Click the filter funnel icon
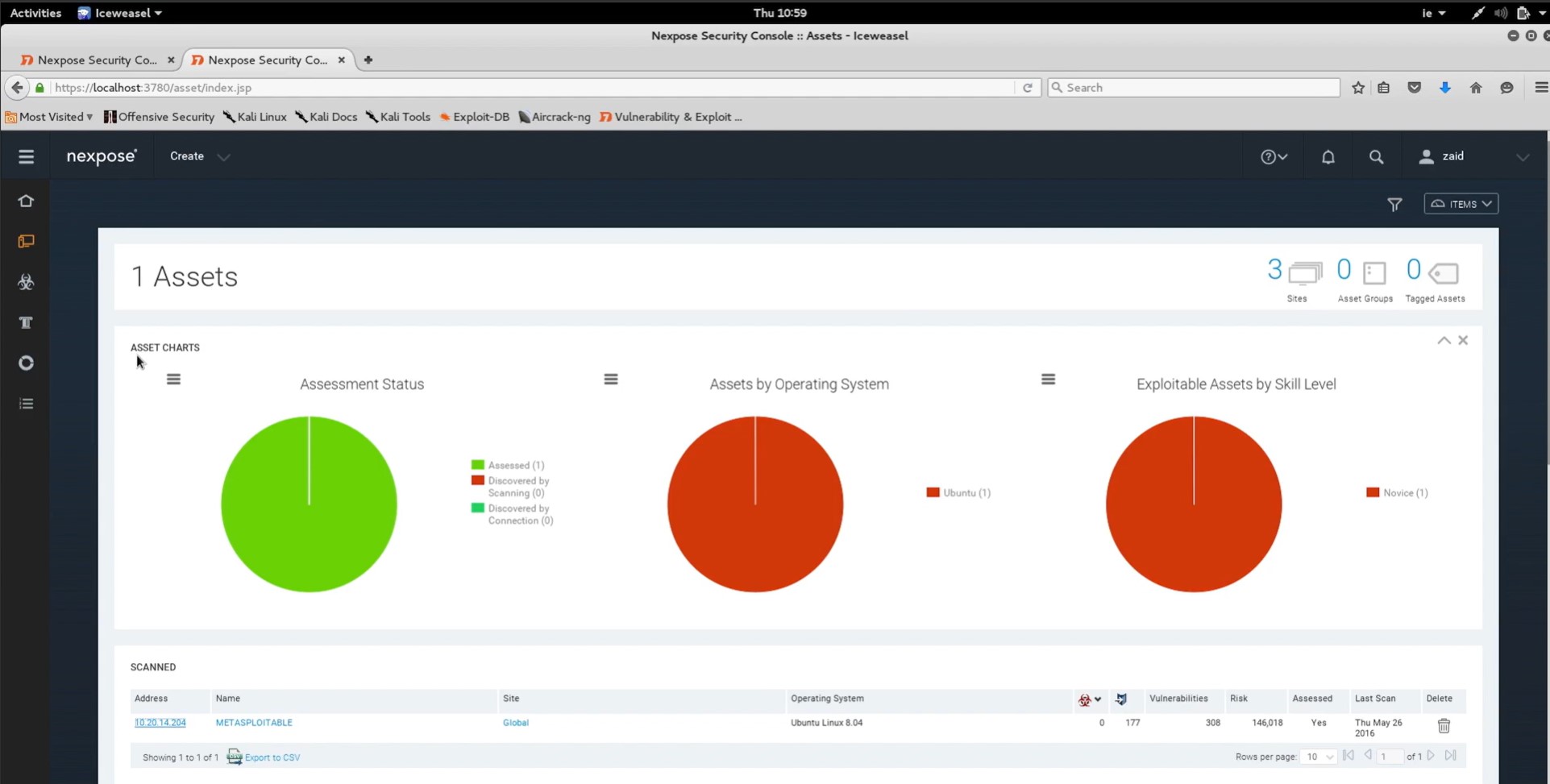Image resolution: width=1550 pixels, height=784 pixels. pyautogui.click(x=1394, y=205)
